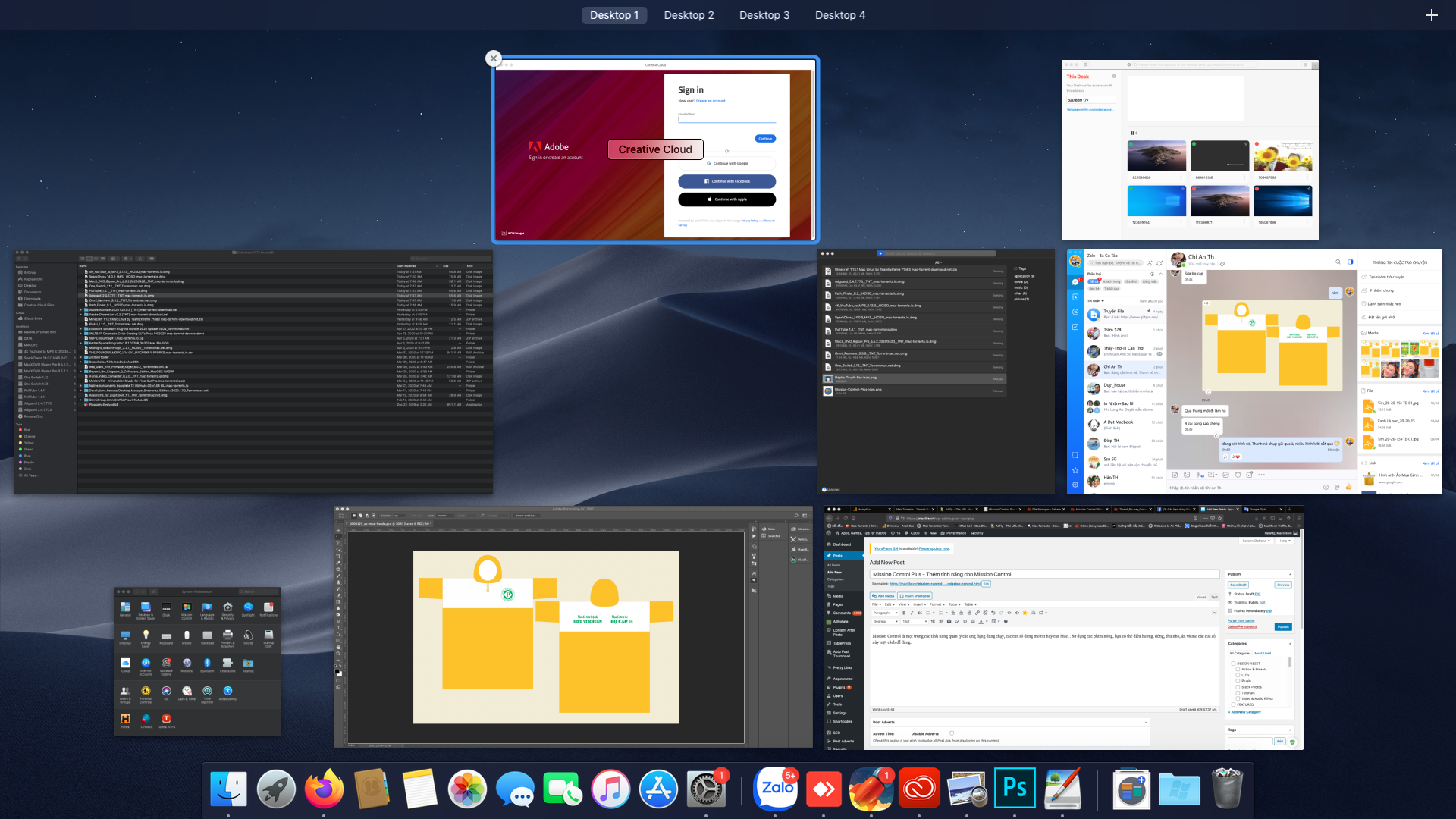Open the text color picker in editor toolbar
Screen dimensions: 1456x819
pos(981,621)
